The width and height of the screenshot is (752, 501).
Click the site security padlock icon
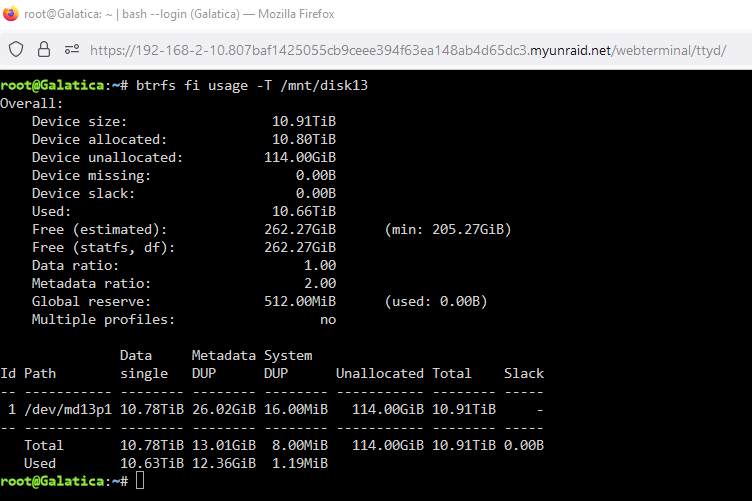[44, 49]
